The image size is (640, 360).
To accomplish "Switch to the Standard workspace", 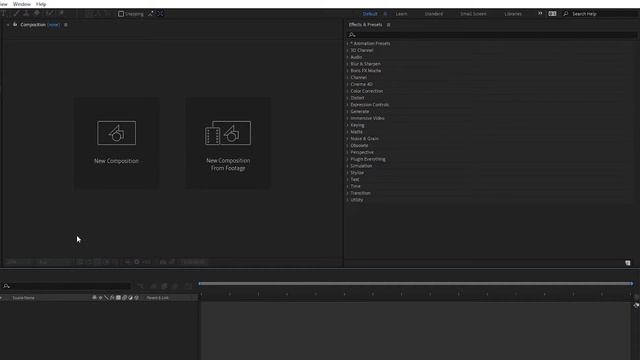I will coord(433,14).
